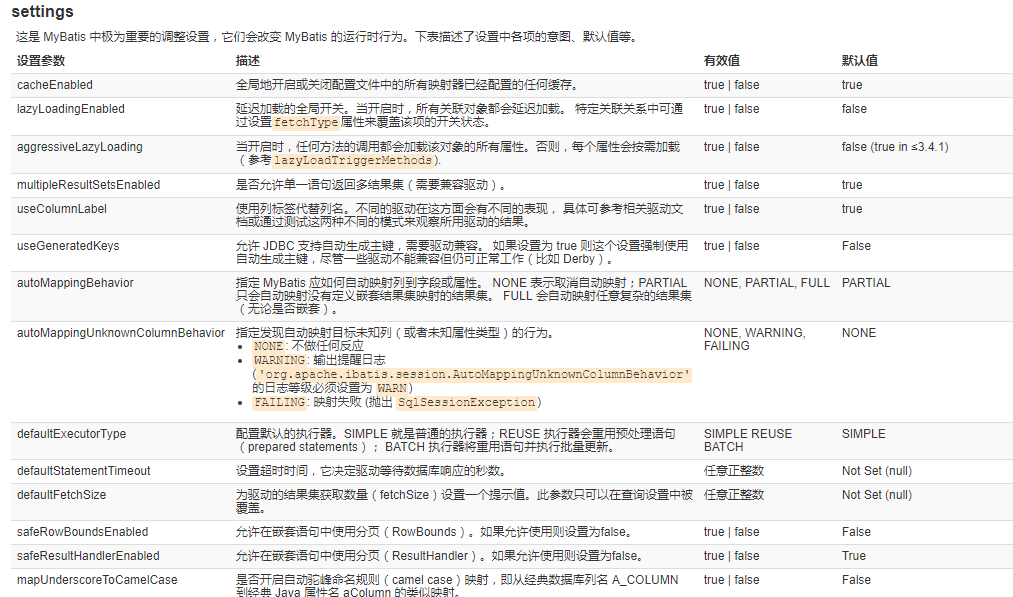The height and width of the screenshot is (597, 1013).
Task: Click the 'NONE' code in bullet list
Action: 269,346
